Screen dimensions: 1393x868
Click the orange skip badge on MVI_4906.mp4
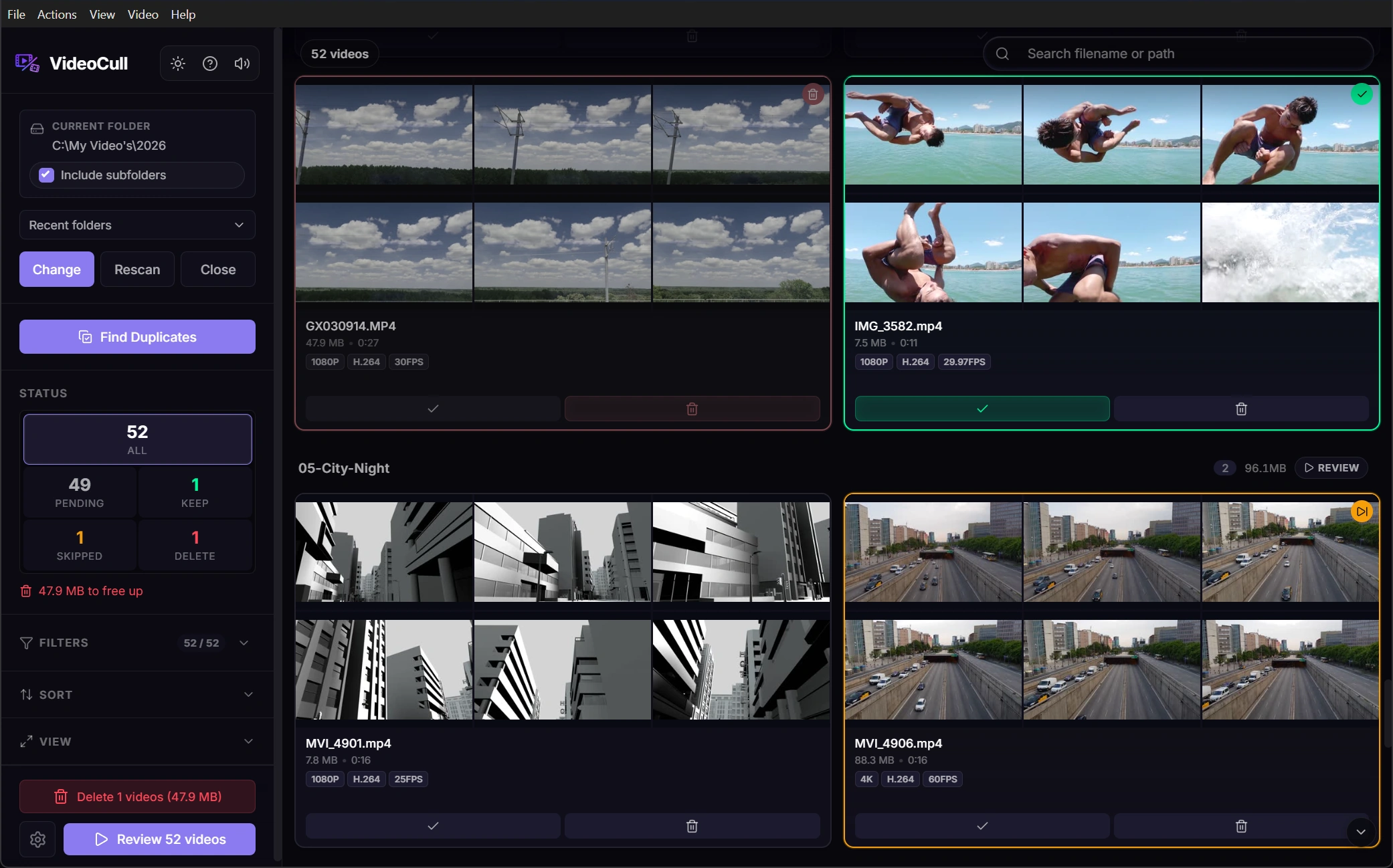pos(1362,512)
